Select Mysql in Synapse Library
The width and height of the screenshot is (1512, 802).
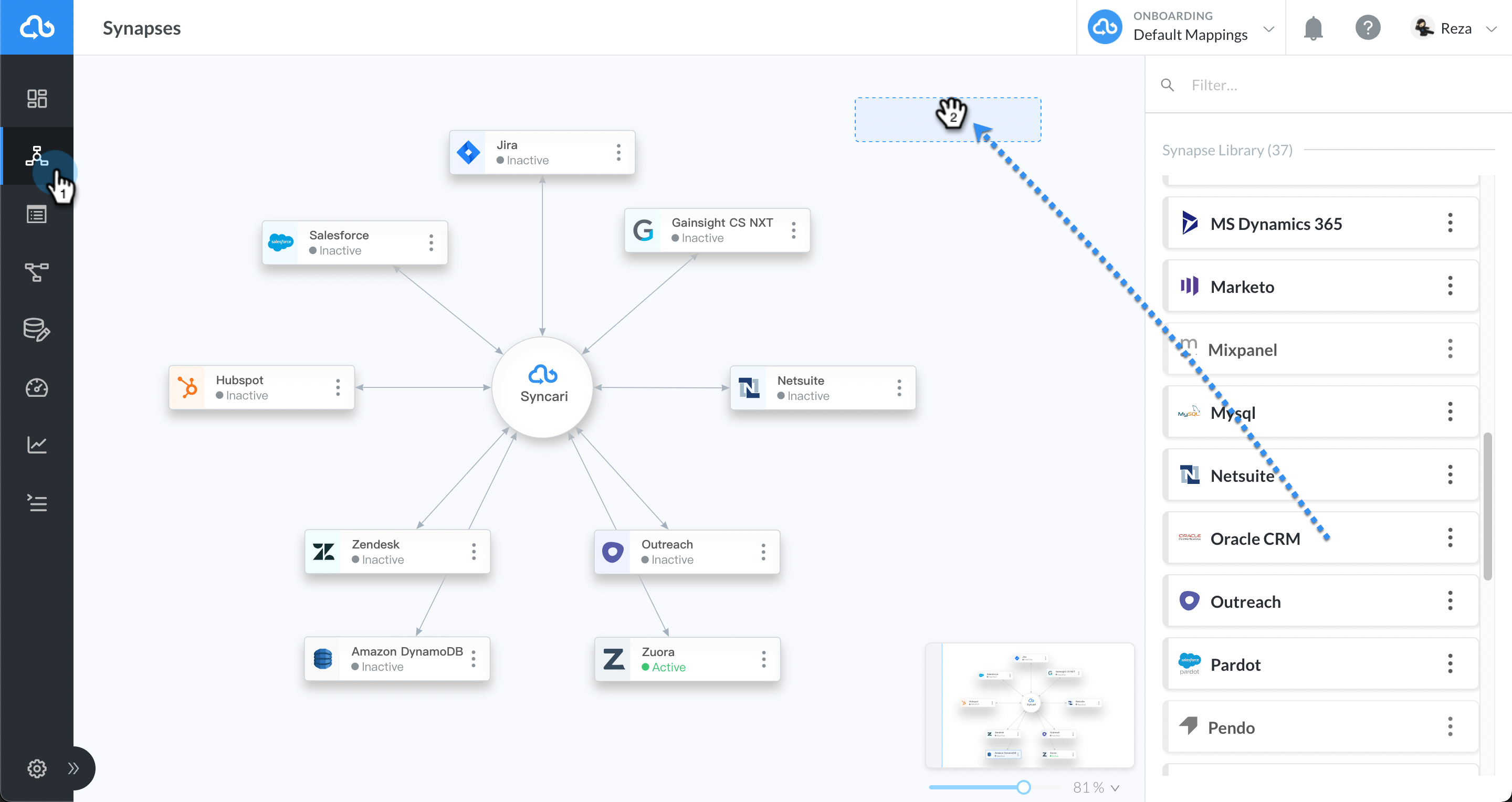1320,413
